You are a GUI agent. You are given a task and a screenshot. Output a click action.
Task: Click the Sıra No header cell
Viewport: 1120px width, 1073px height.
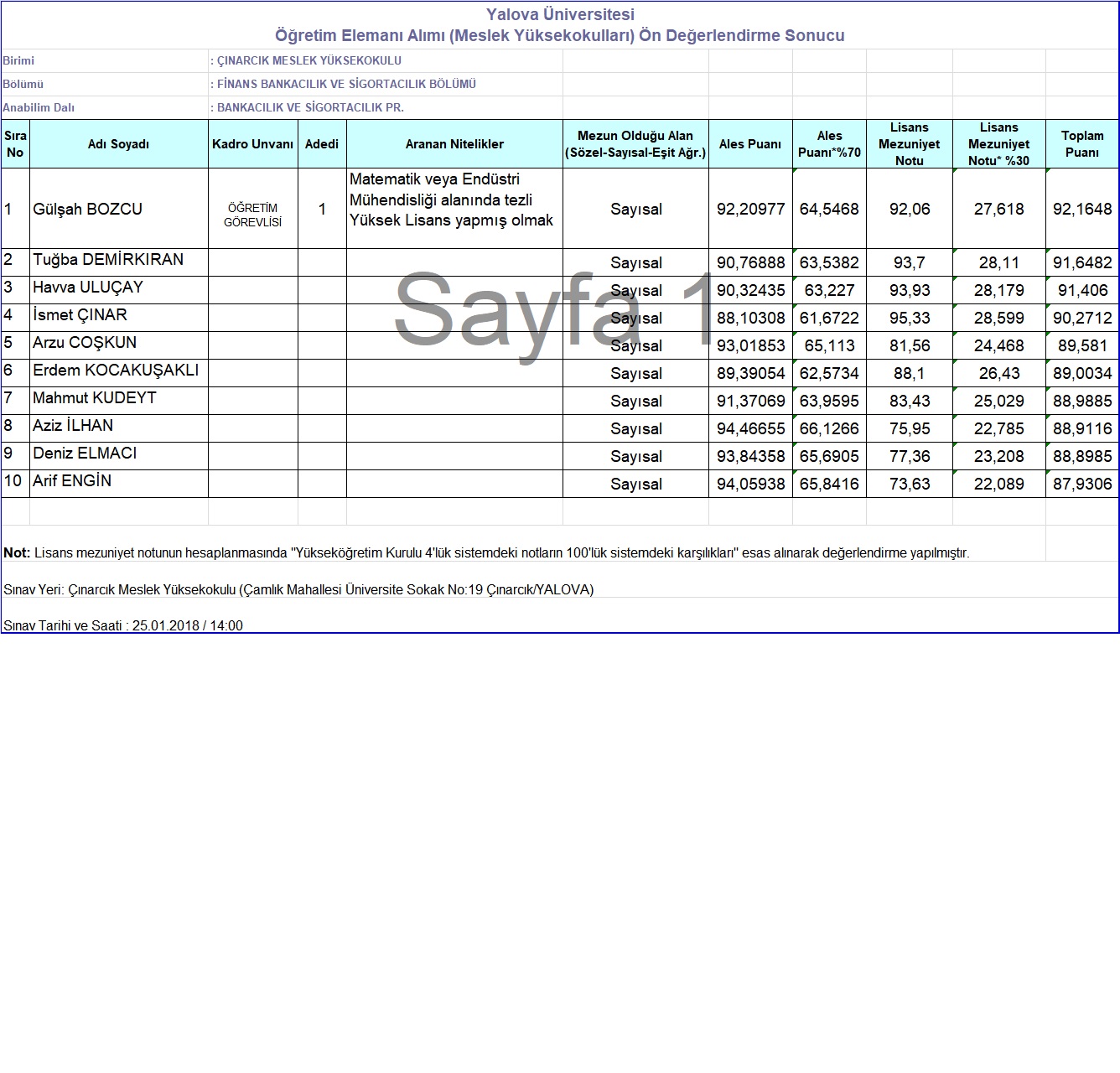point(15,144)
